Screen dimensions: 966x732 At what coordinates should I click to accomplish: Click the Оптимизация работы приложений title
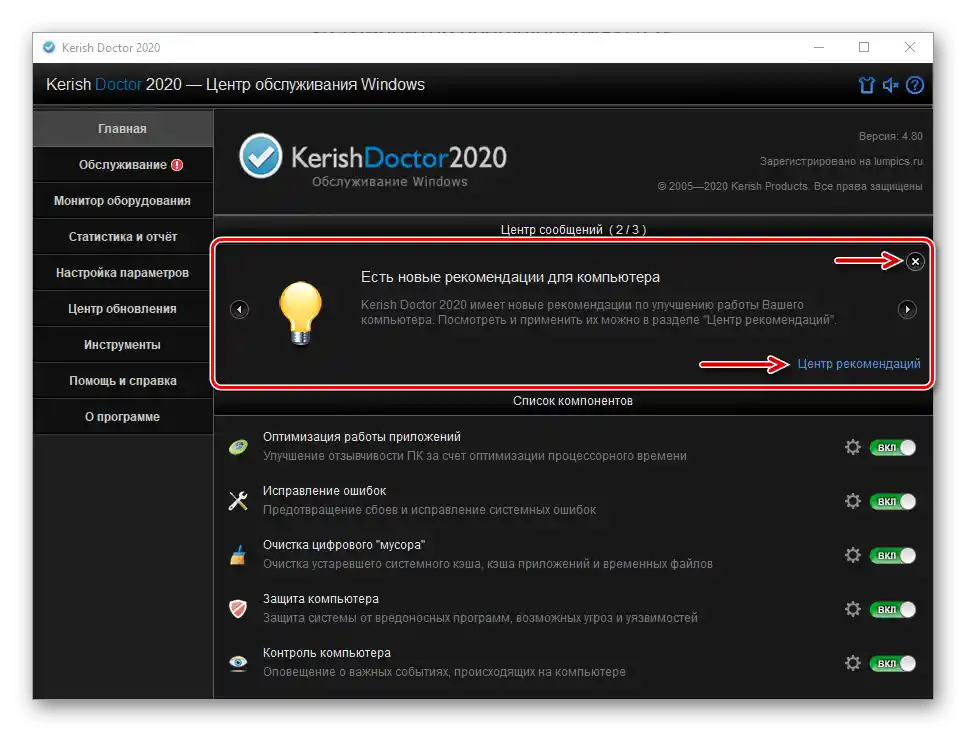(x=362, y=437)
